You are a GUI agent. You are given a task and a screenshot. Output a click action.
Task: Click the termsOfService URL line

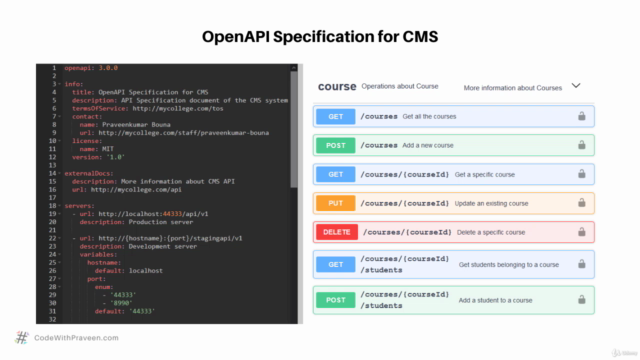(148, 109)
